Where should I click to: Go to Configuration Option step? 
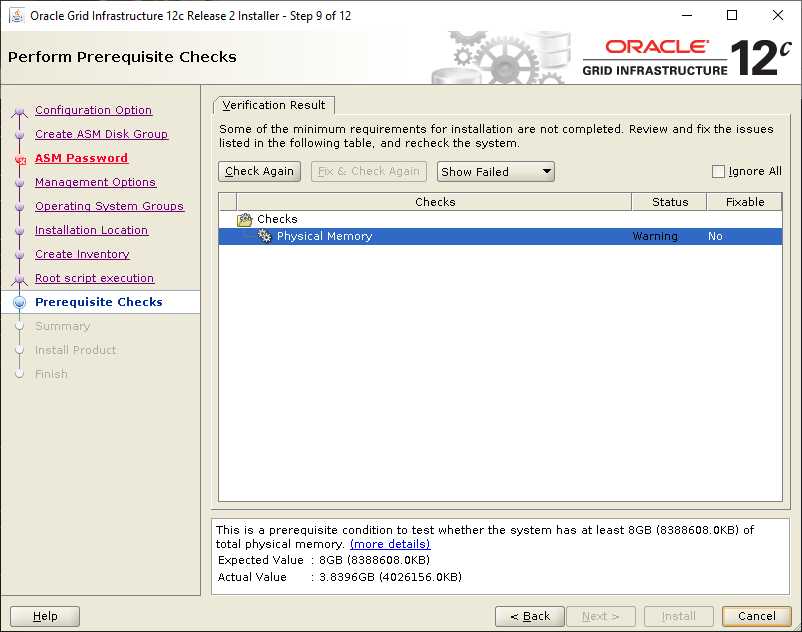coord(94,110)
